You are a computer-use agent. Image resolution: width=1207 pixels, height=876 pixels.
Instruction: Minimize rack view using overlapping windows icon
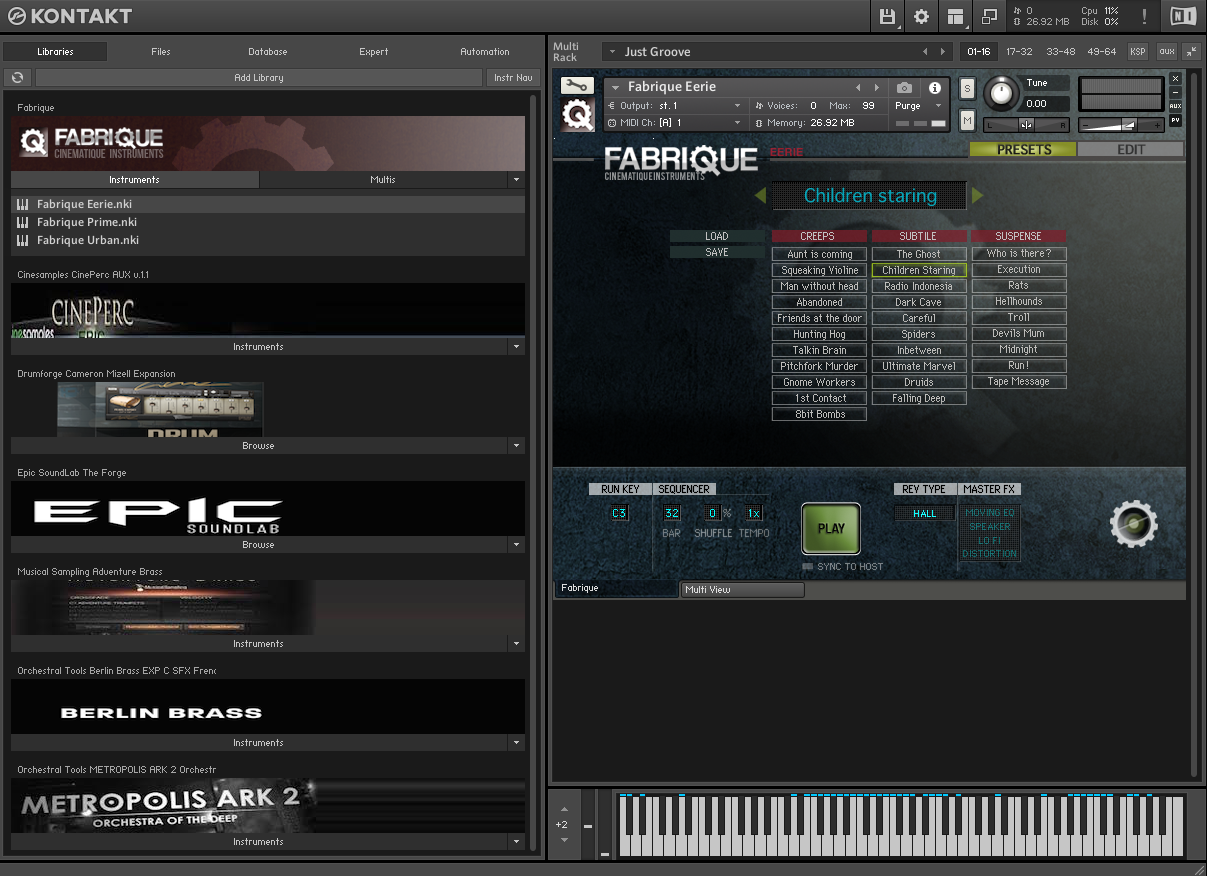click(x=989, y=16)
